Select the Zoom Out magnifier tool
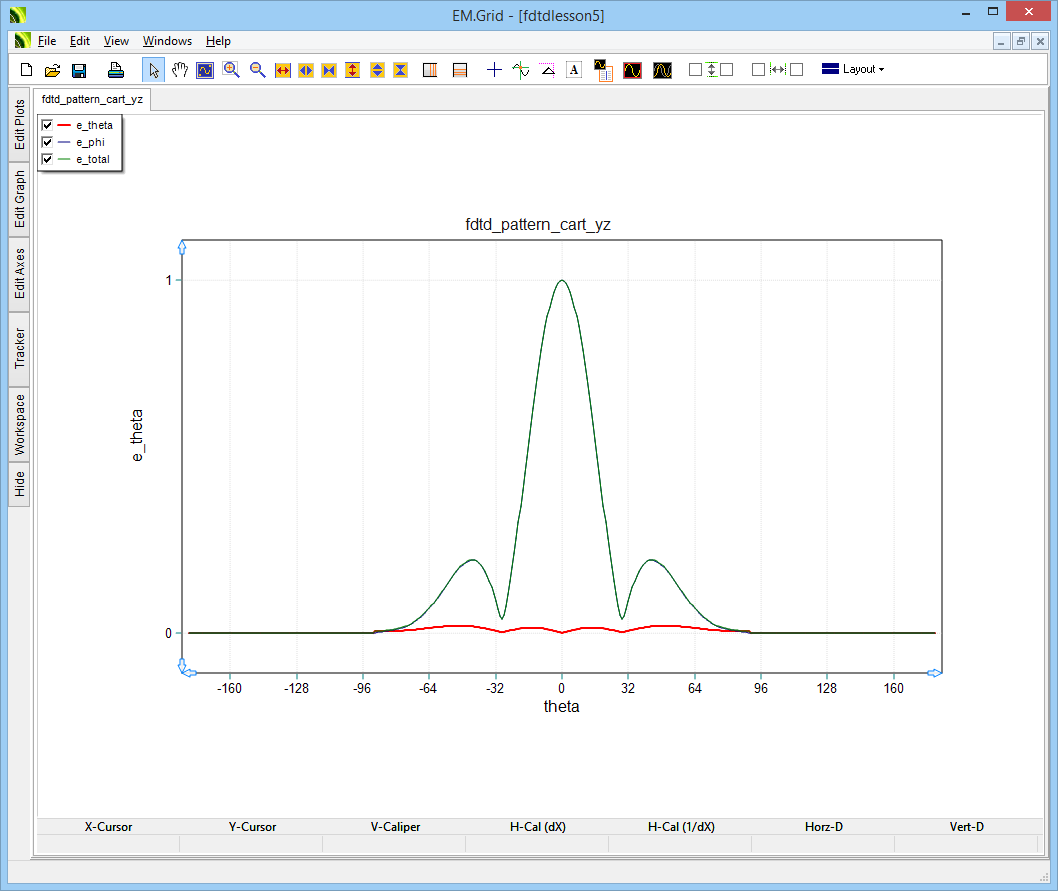Screen dimensions: 1058x891 point(257,70)
